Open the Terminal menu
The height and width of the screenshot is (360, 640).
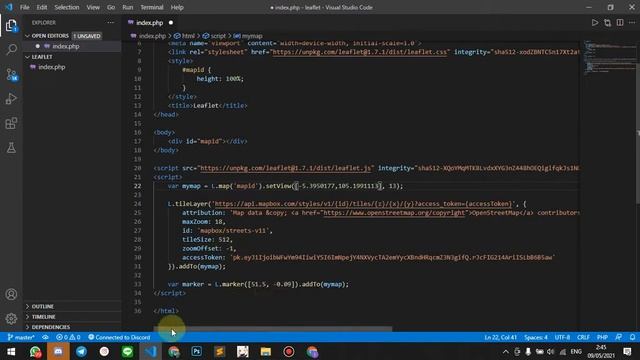[x=151, y=7]
